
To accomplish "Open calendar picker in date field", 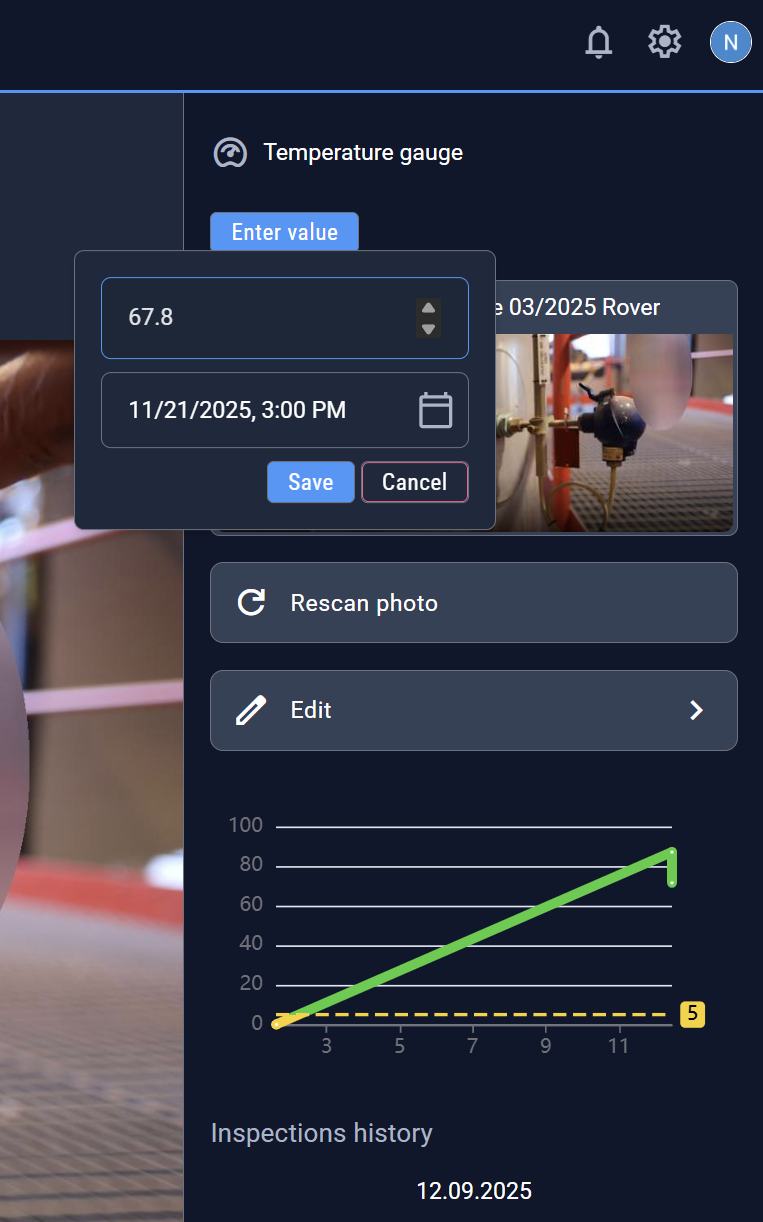I will pyautogui.click(x=435, y=410).
